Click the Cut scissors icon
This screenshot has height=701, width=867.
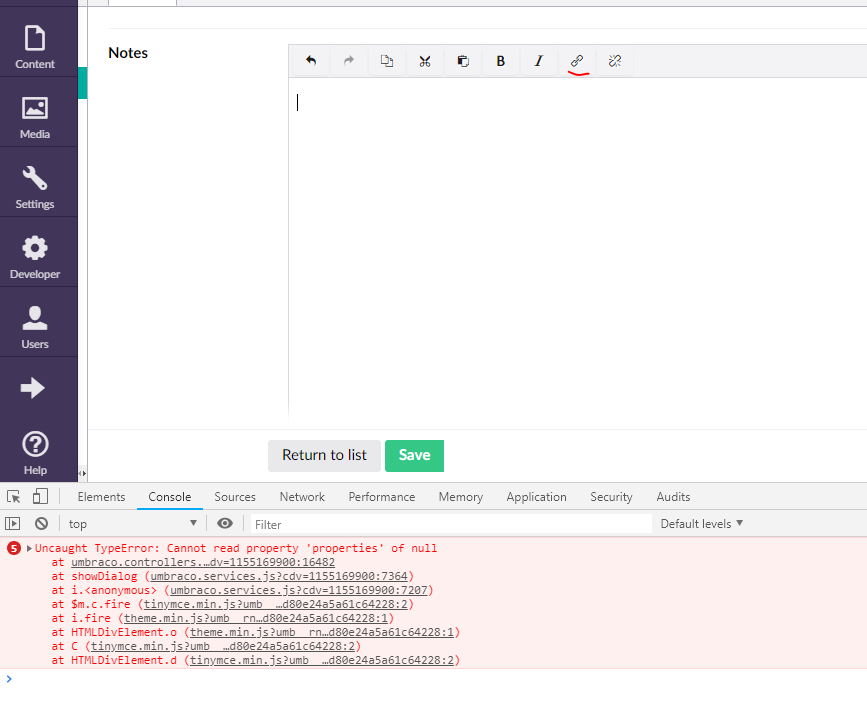[425, 61]
